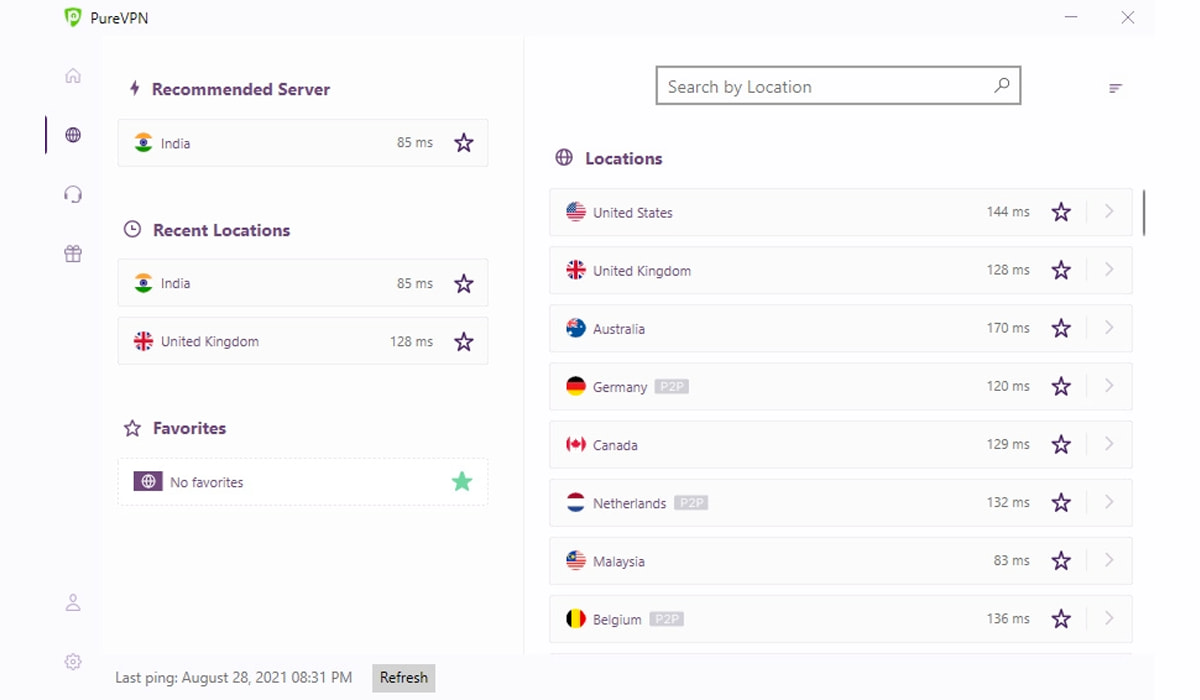Toggle the star on Germany

[x=1061, y=386]
